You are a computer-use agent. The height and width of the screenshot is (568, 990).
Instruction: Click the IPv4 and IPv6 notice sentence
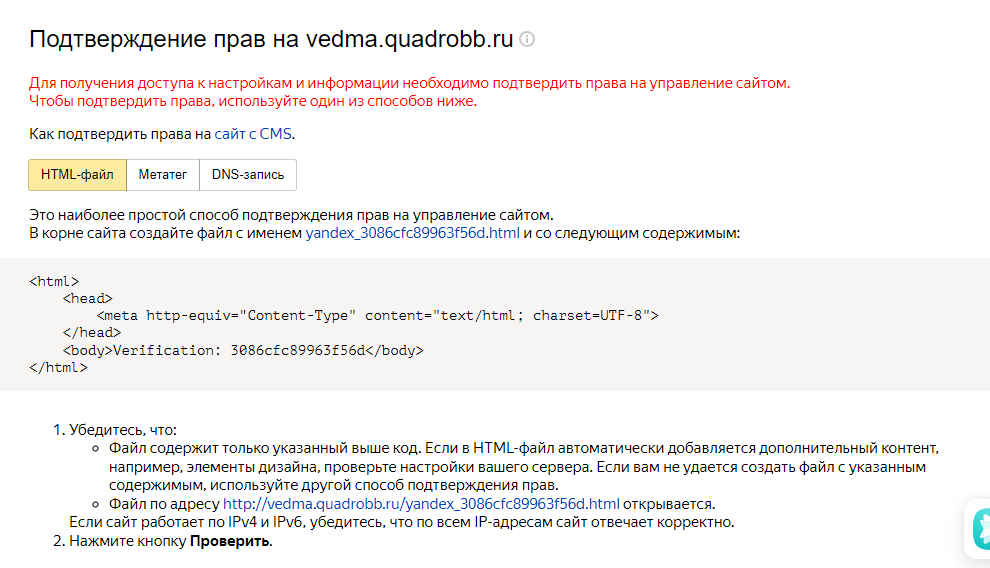(401, 522)
